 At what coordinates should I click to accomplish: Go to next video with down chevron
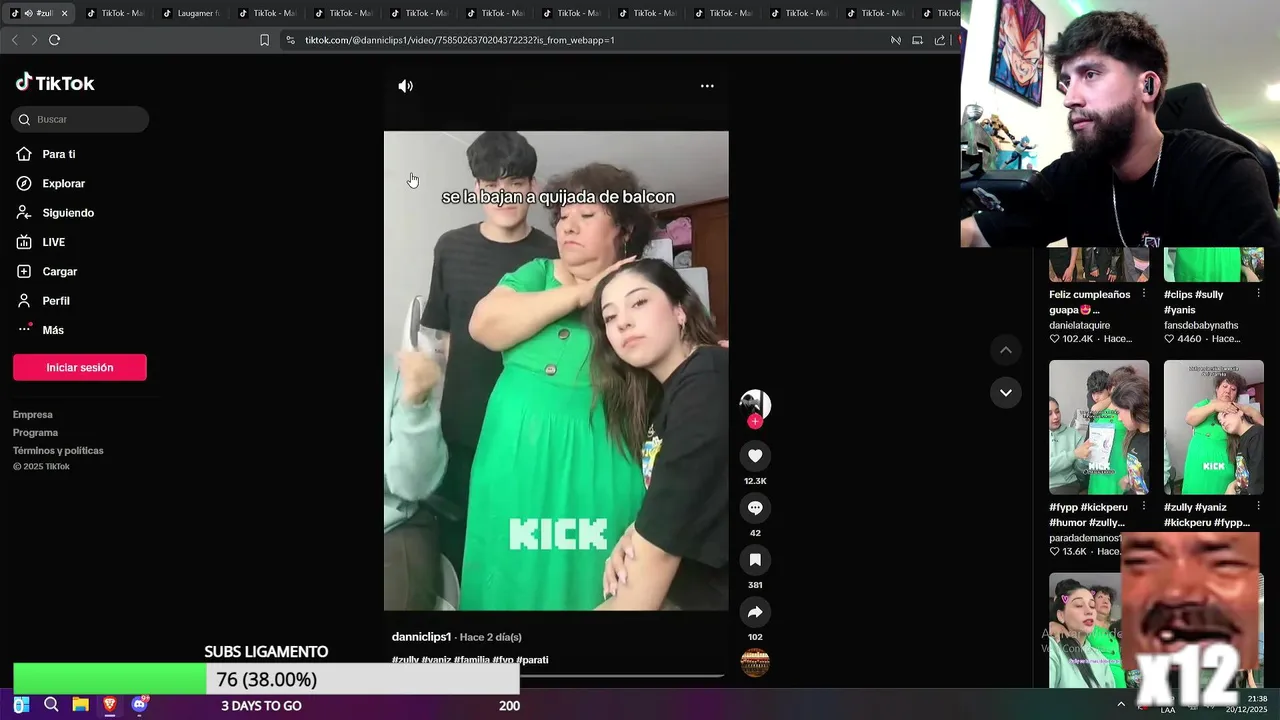(x=1006, y=393)
